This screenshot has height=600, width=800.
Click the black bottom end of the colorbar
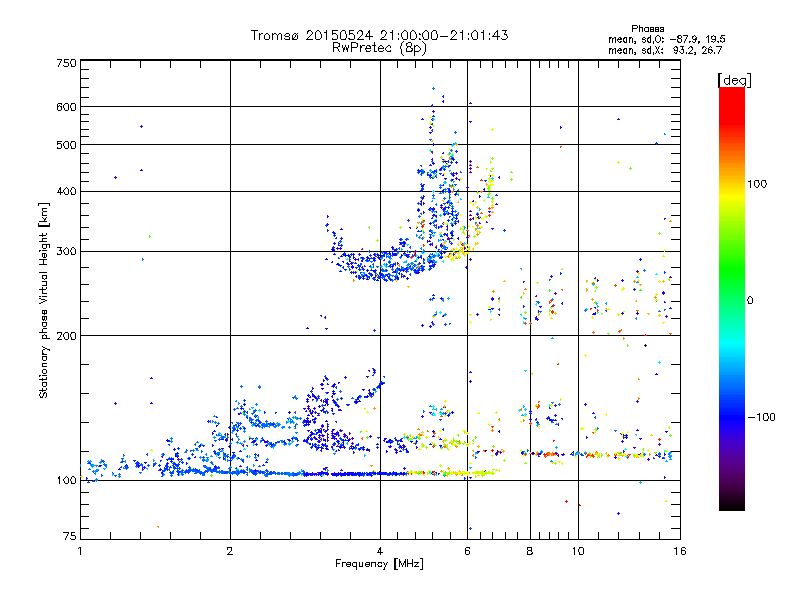(732, 503)
